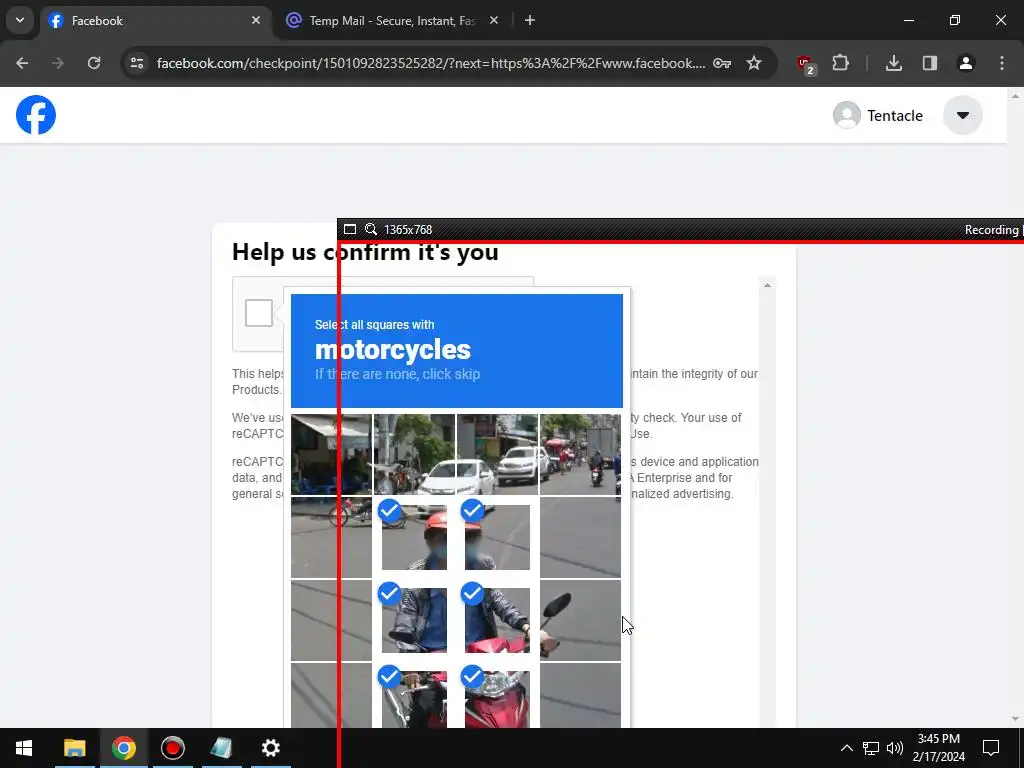Switch to the Temp Mail tab
The width and height of the screenshot is (1024, 768).
392,21
